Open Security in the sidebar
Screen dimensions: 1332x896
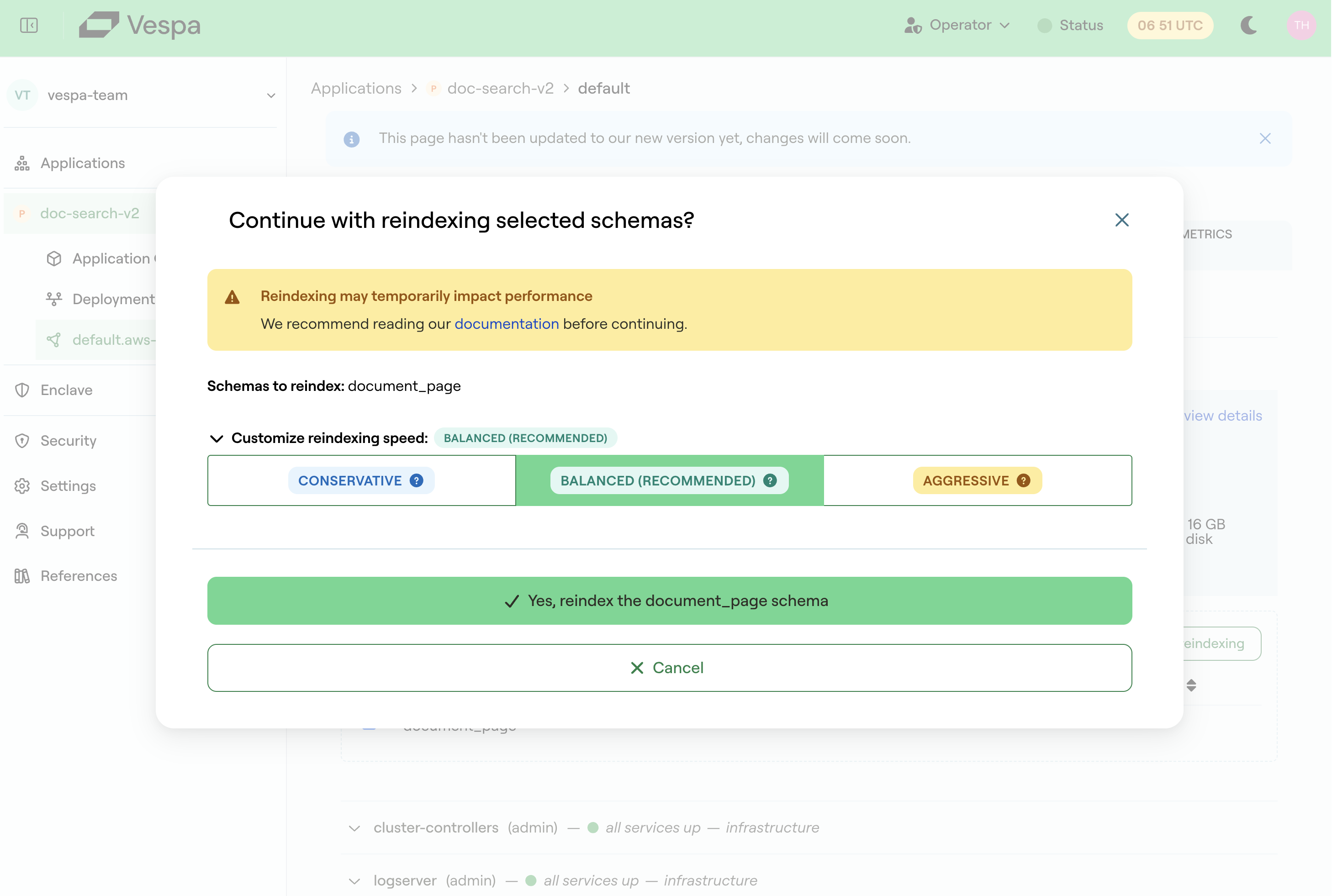(x=68, y=441)
